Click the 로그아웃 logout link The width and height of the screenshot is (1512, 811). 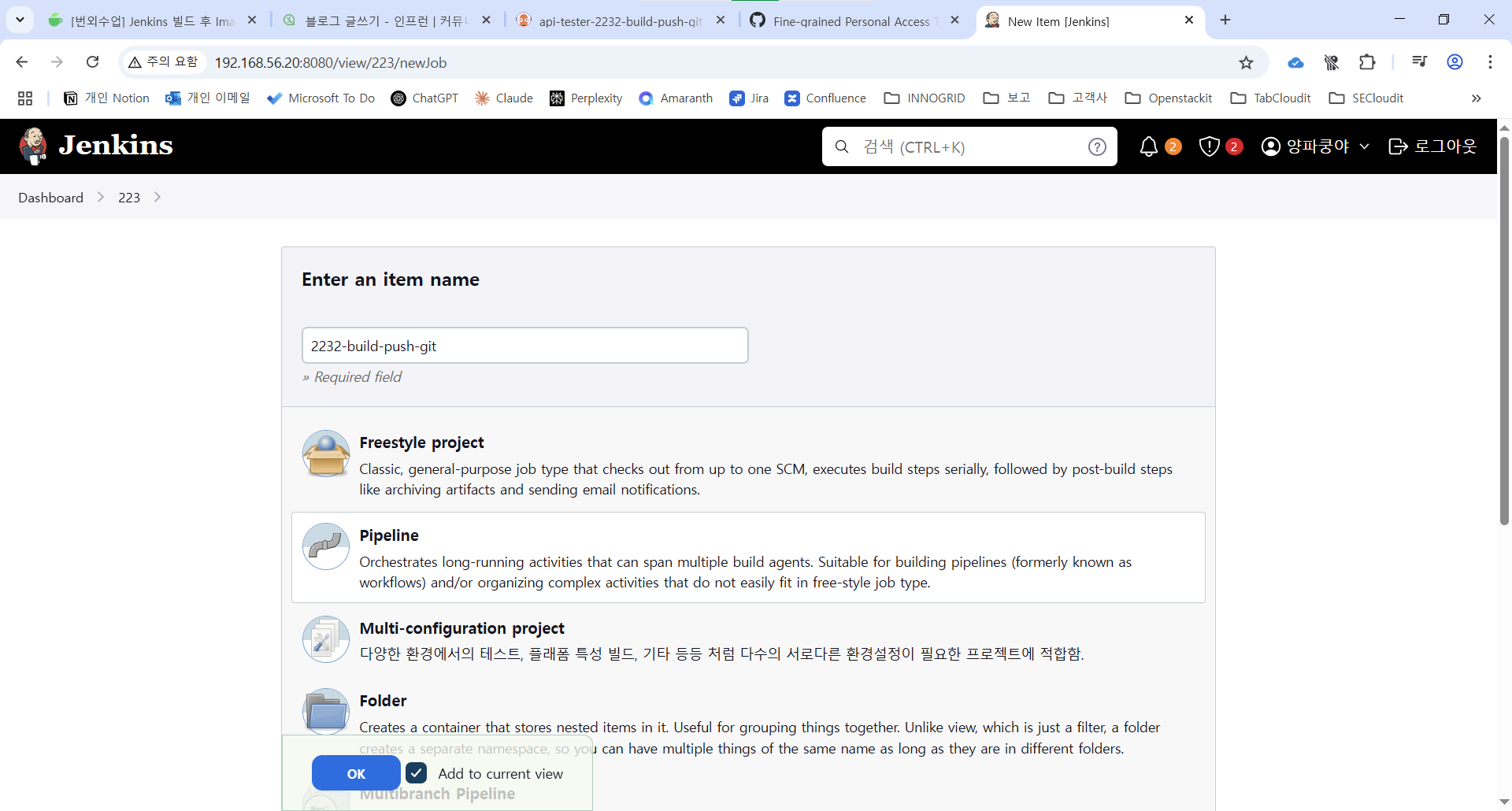tap(1432, 146)
